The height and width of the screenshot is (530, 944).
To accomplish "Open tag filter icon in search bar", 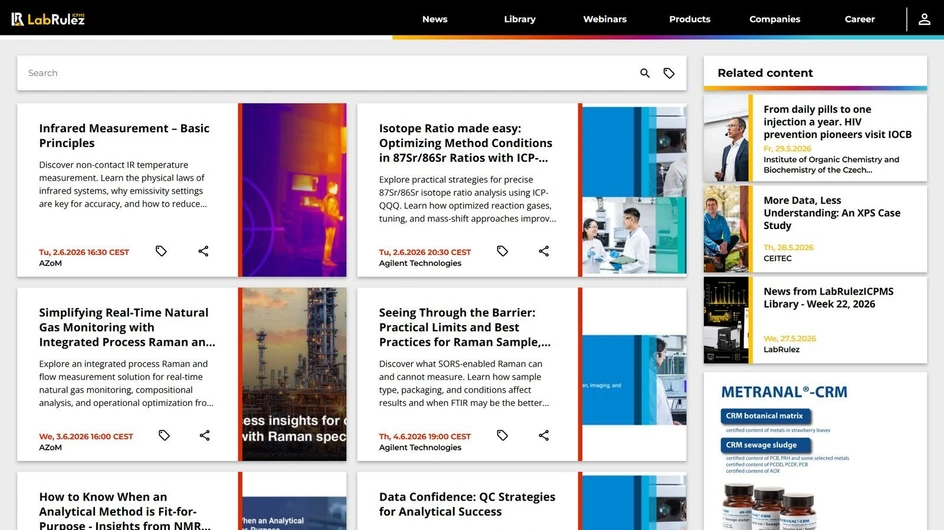I will coord(669,73).
